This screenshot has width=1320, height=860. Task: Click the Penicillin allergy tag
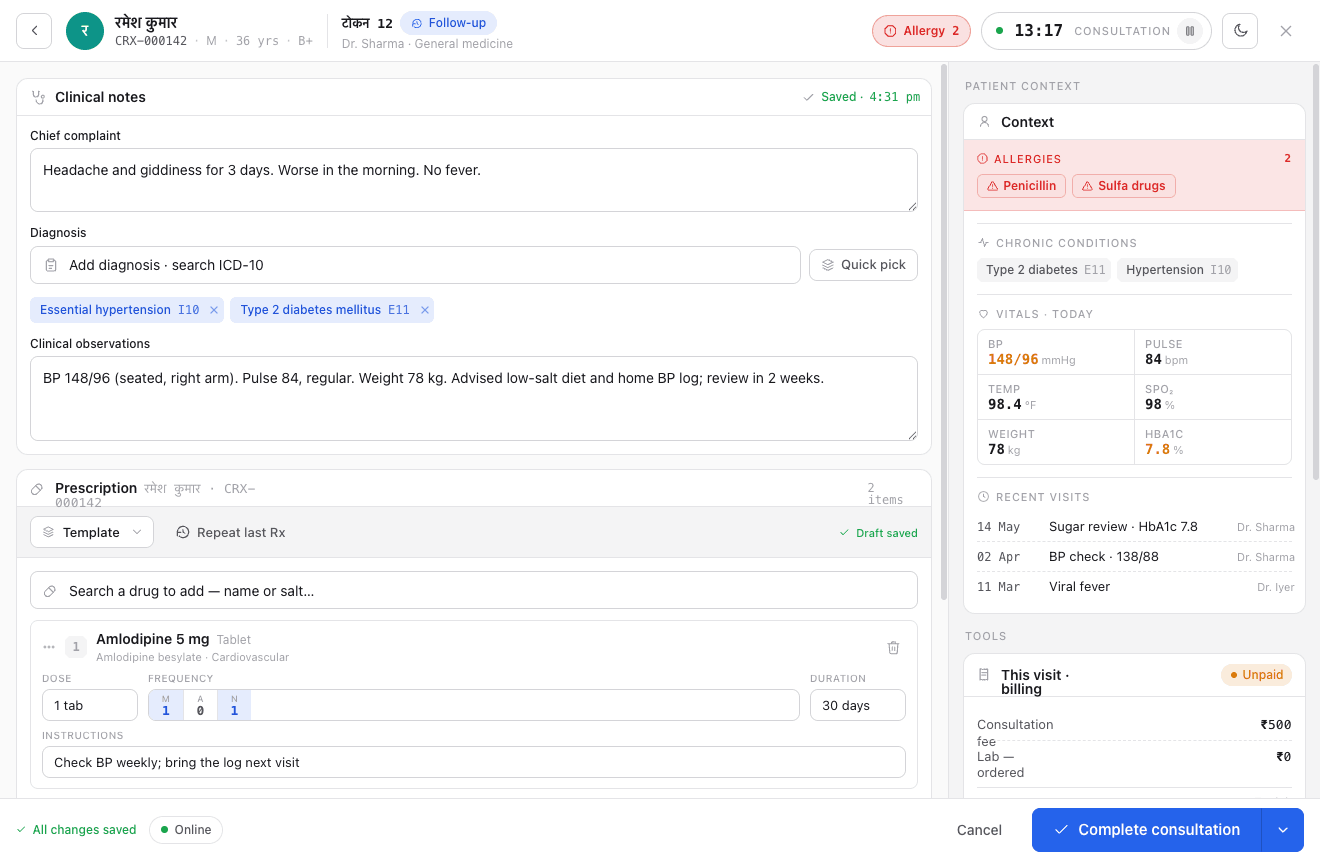coord(1021,186)
